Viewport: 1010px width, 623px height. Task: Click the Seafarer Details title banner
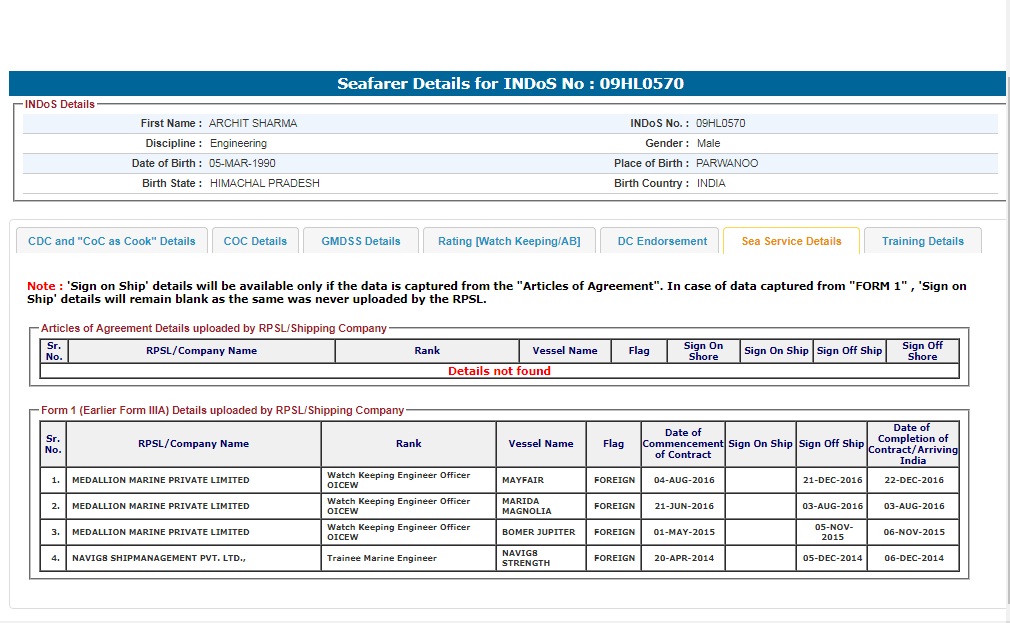510,84
